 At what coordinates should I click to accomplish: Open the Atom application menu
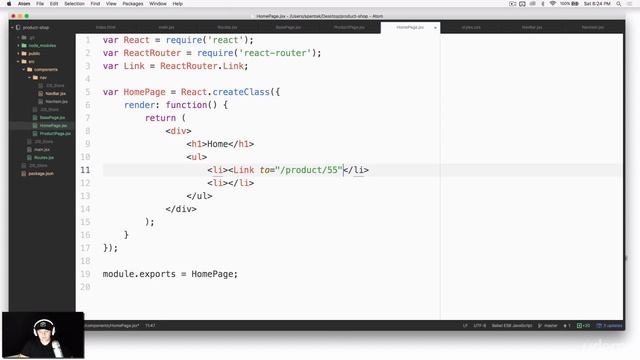[x=24, y=4]
